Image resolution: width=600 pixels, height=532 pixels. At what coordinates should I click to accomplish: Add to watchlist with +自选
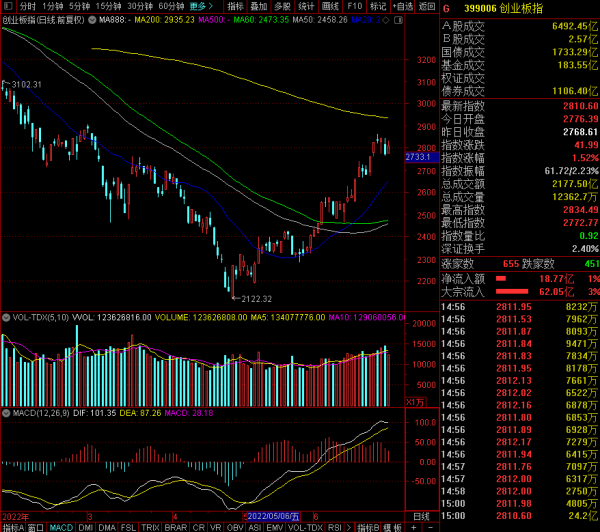(x=402, y=6)
